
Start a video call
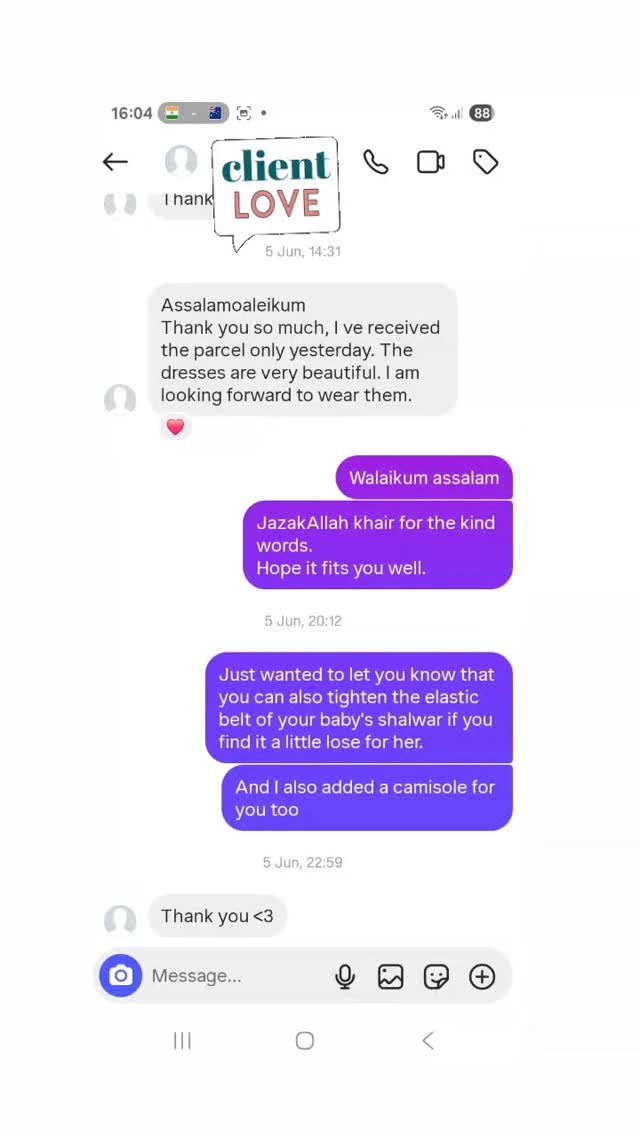(x=431, y=162)
